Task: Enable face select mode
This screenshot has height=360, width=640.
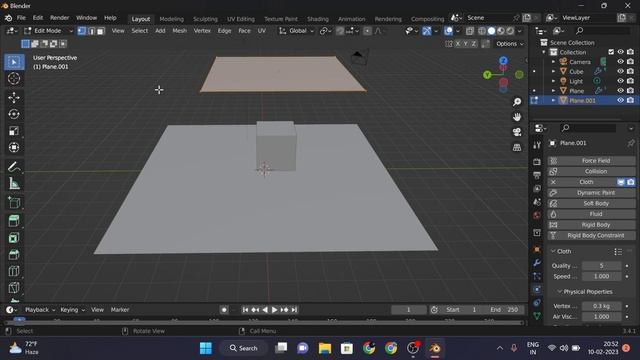Action: 101,31
